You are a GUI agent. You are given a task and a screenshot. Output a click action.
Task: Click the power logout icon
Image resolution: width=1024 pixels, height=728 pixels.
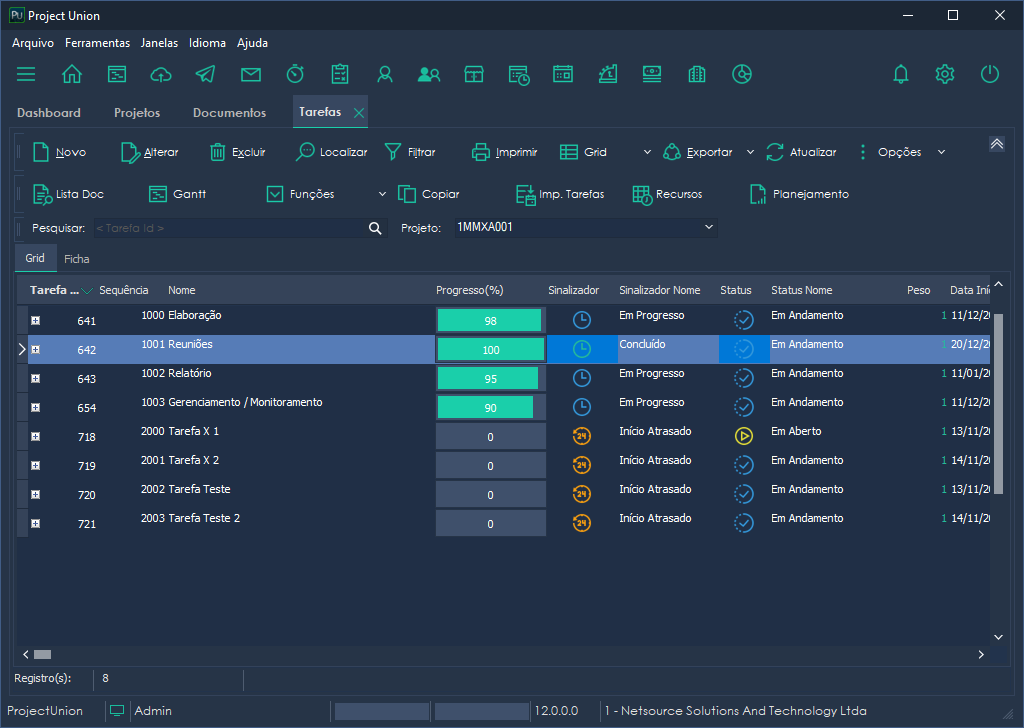[x=989, y=74]
